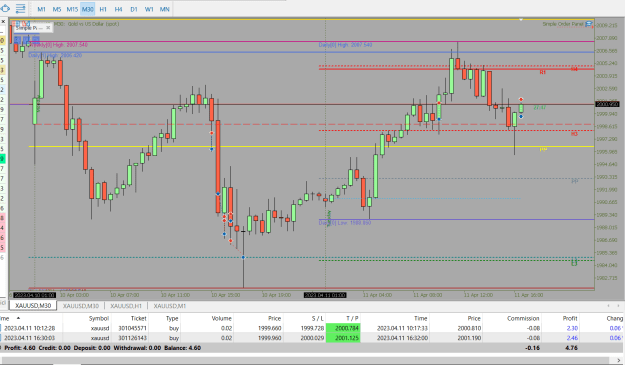The image size is (625, 365).
Task: Sort history by Commission column header
Action: pos(523,318)
